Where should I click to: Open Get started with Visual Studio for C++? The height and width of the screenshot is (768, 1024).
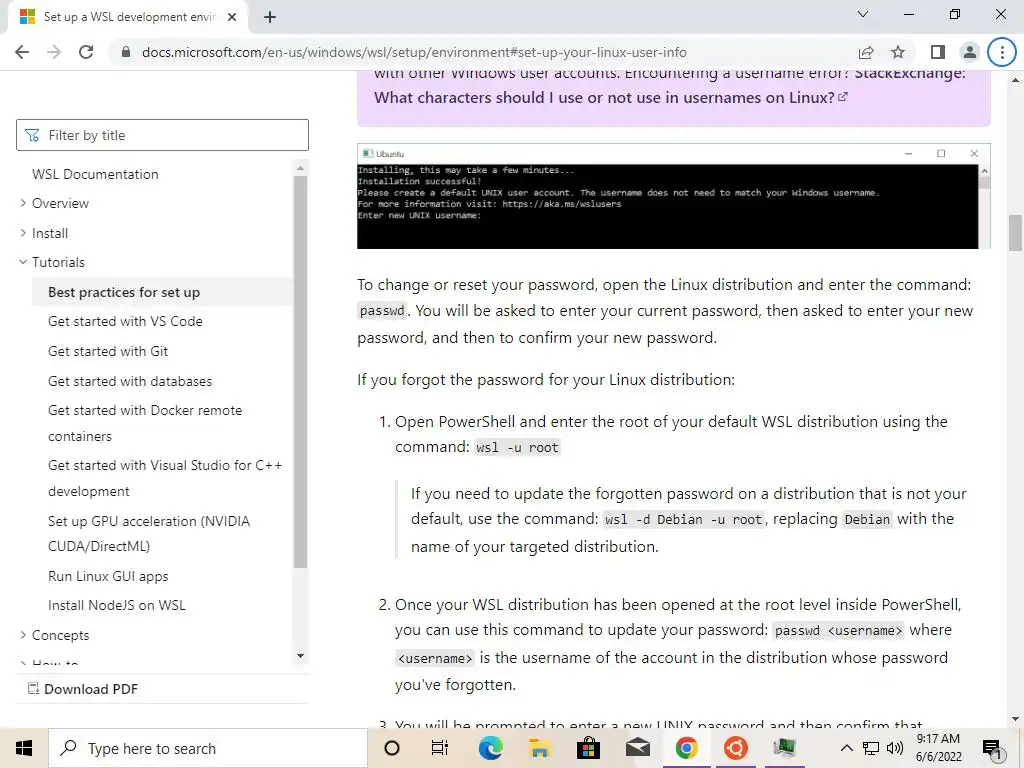165,478
